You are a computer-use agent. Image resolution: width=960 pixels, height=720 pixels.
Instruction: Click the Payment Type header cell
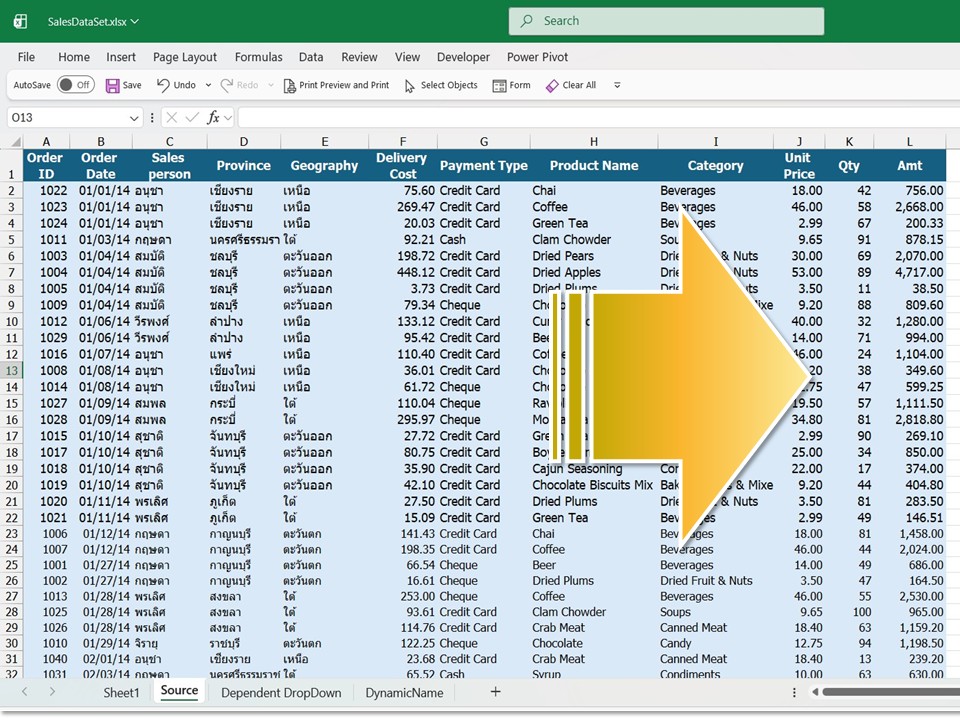tap(484, 165)
